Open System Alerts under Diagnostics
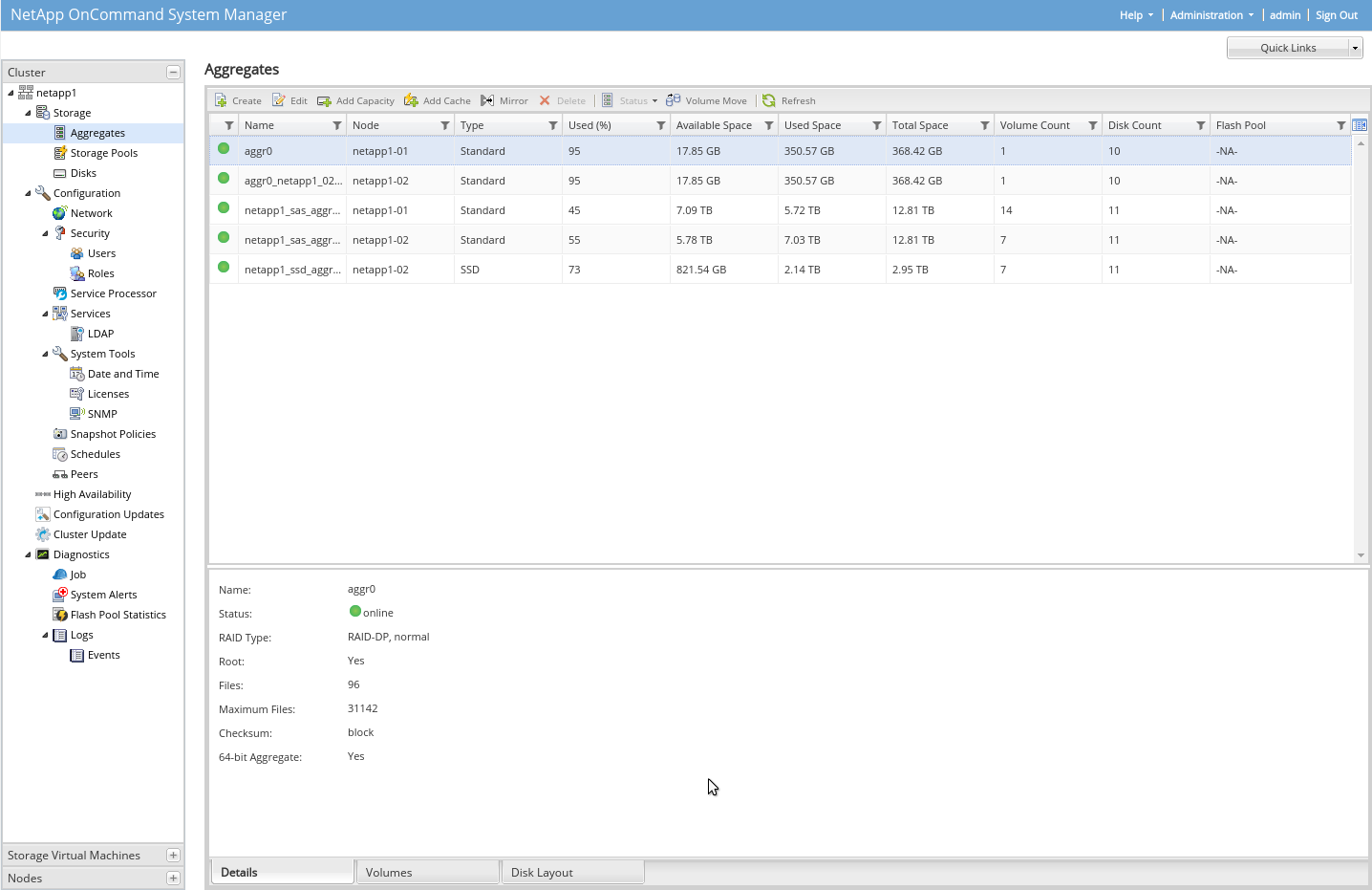Screen dimensions: 1372x890 point(103,595)
